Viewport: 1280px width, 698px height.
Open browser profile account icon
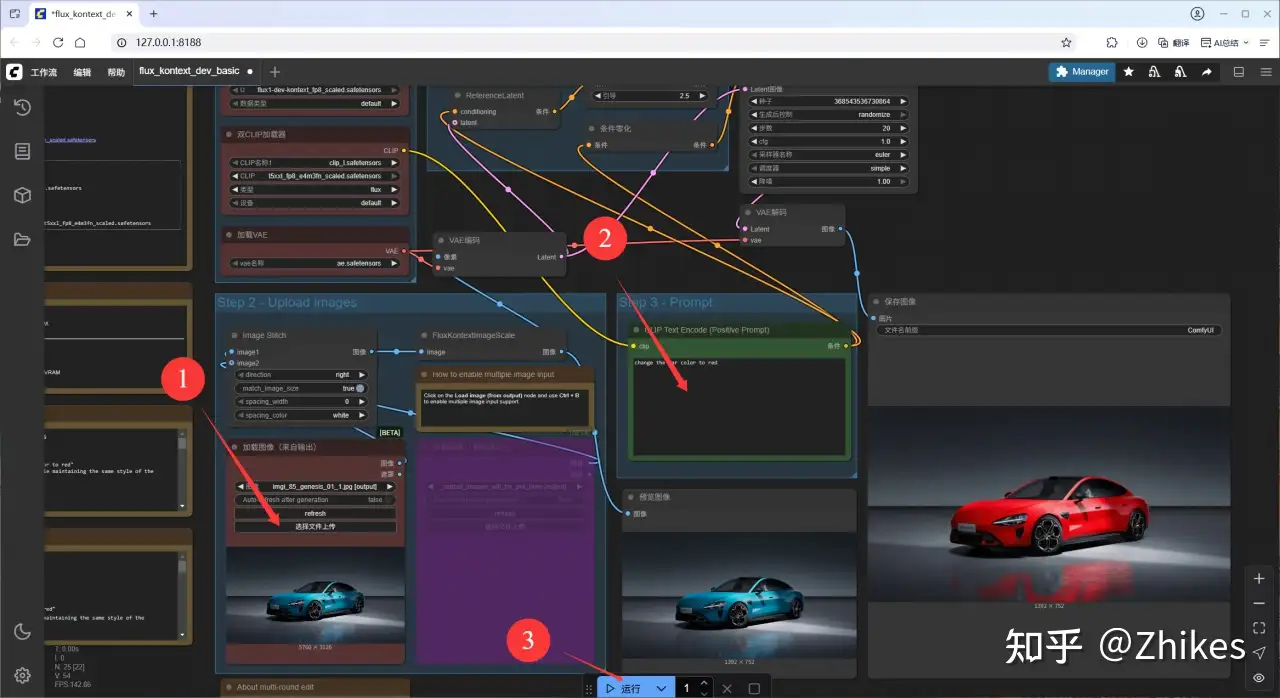tap(1197, 14)
